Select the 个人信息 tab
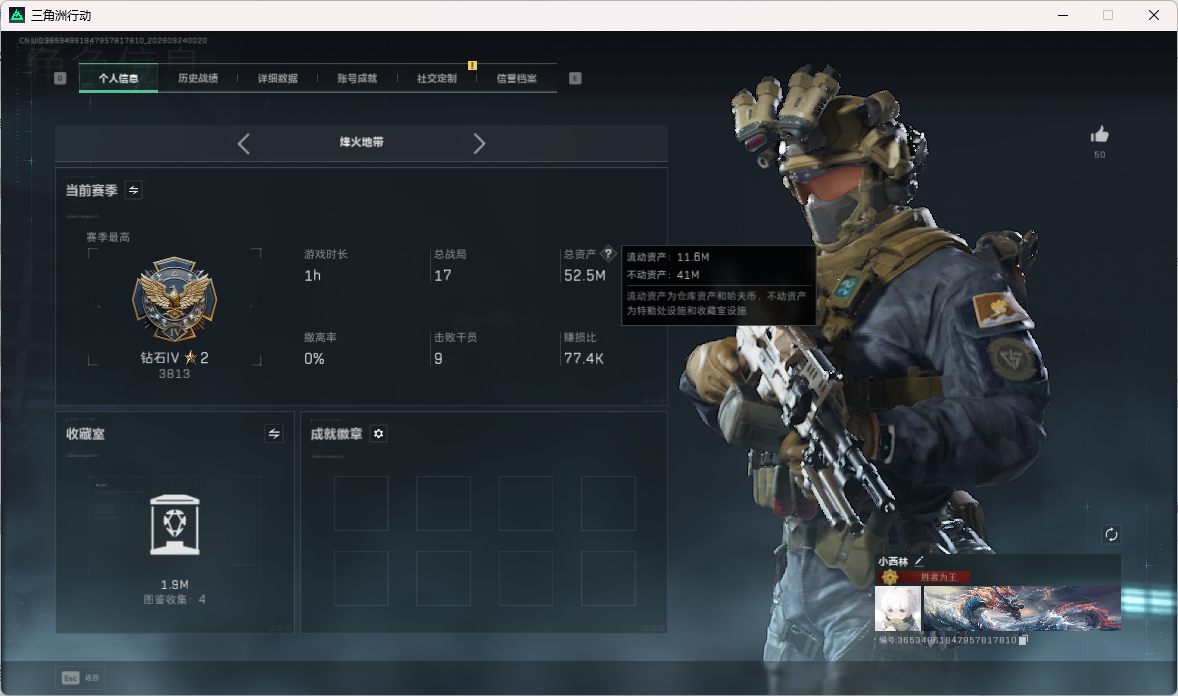This screenshot has width=1178, height=696. click(x=118, y=78)
